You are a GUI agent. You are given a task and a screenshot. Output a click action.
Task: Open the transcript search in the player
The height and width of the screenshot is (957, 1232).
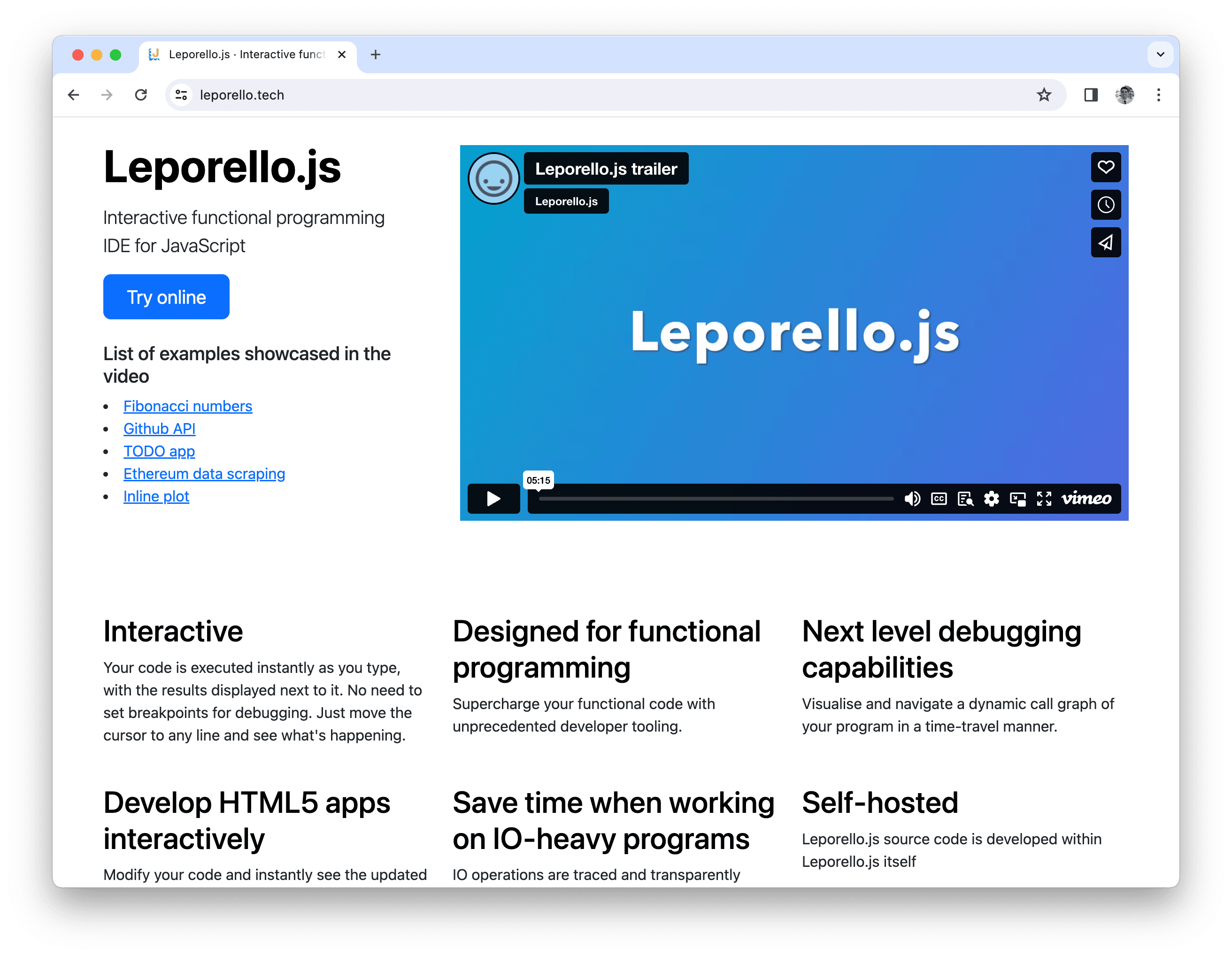click(965, 499)
